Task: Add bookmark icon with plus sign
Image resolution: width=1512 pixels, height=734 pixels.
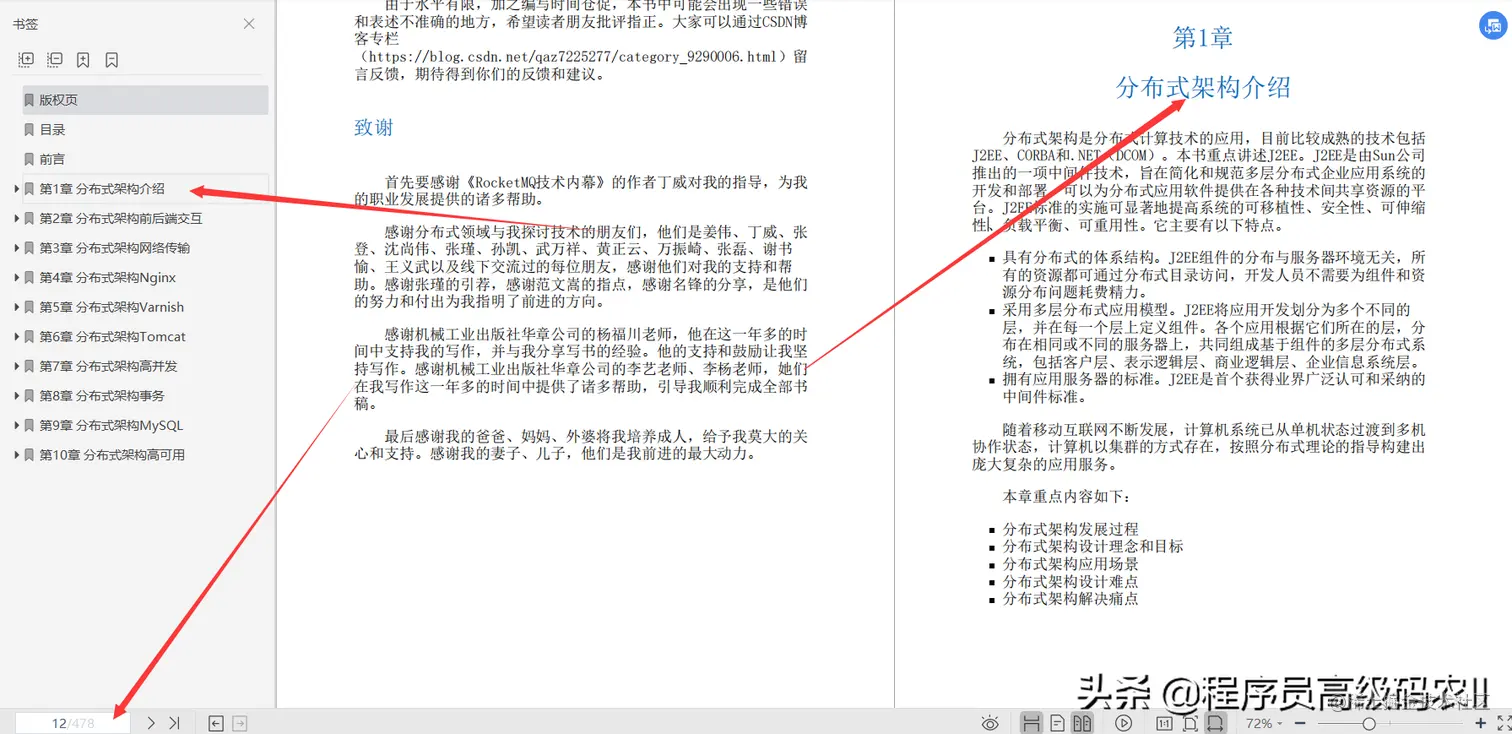Action: 83,60
